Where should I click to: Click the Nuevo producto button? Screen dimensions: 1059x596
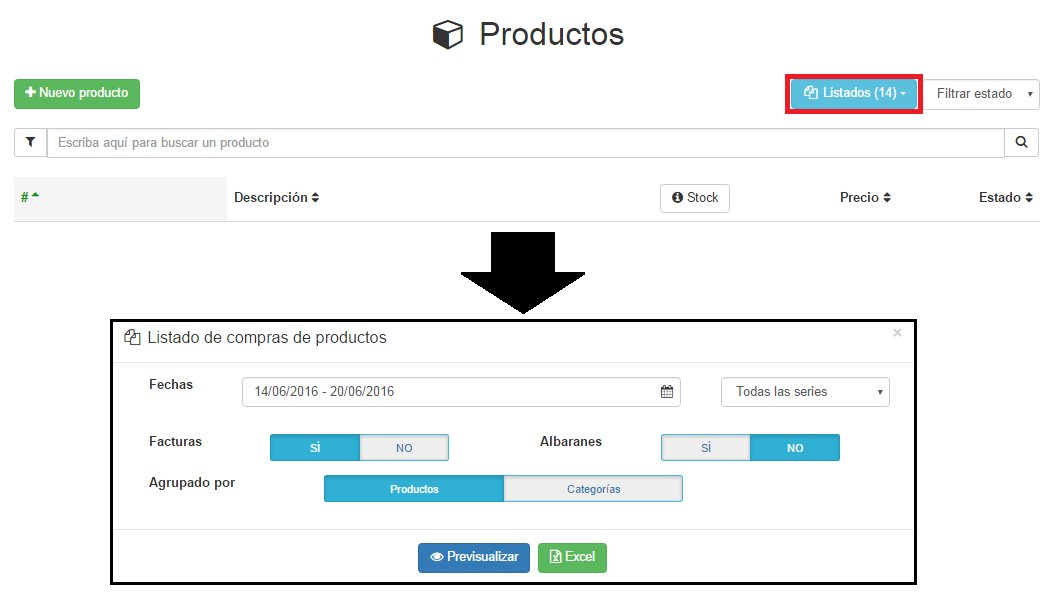click(x=77, y=93)
